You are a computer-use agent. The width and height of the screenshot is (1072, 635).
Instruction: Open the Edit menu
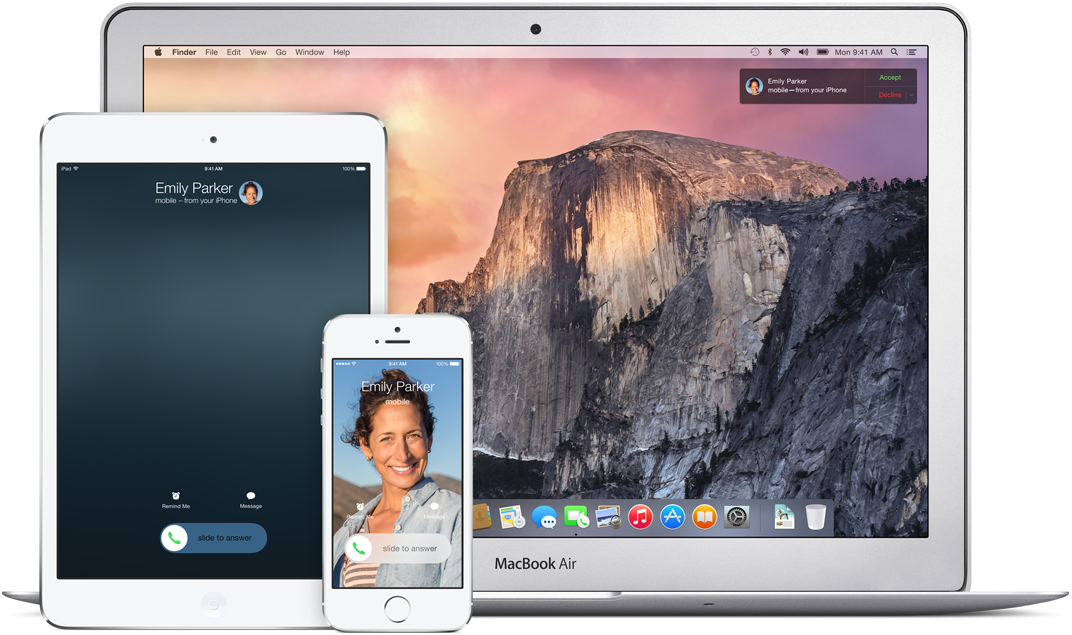click(x=234, y=52)
